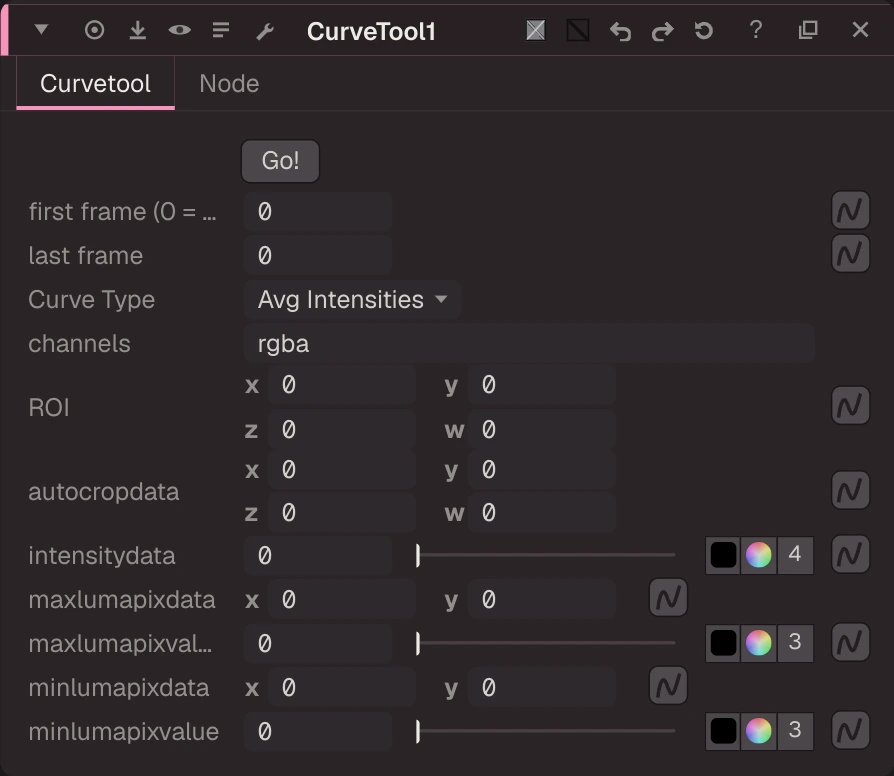Open the Curve Type dropdown
Viewport: 894px width, 776px height.
(x=352, y=299)
